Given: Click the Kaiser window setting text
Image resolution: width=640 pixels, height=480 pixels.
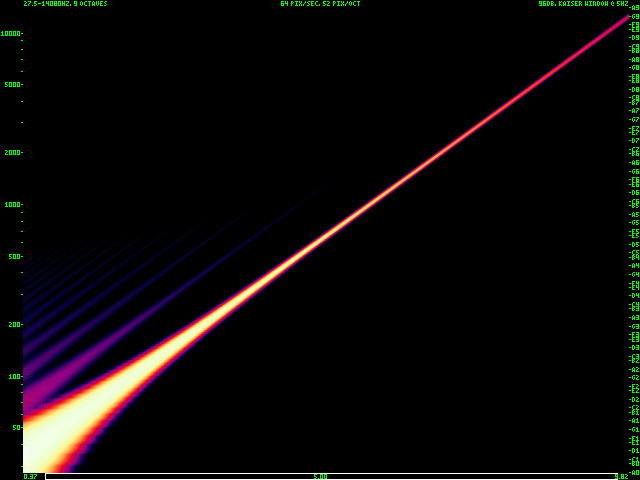Looking at the screenshot, I should coord(583,4).
